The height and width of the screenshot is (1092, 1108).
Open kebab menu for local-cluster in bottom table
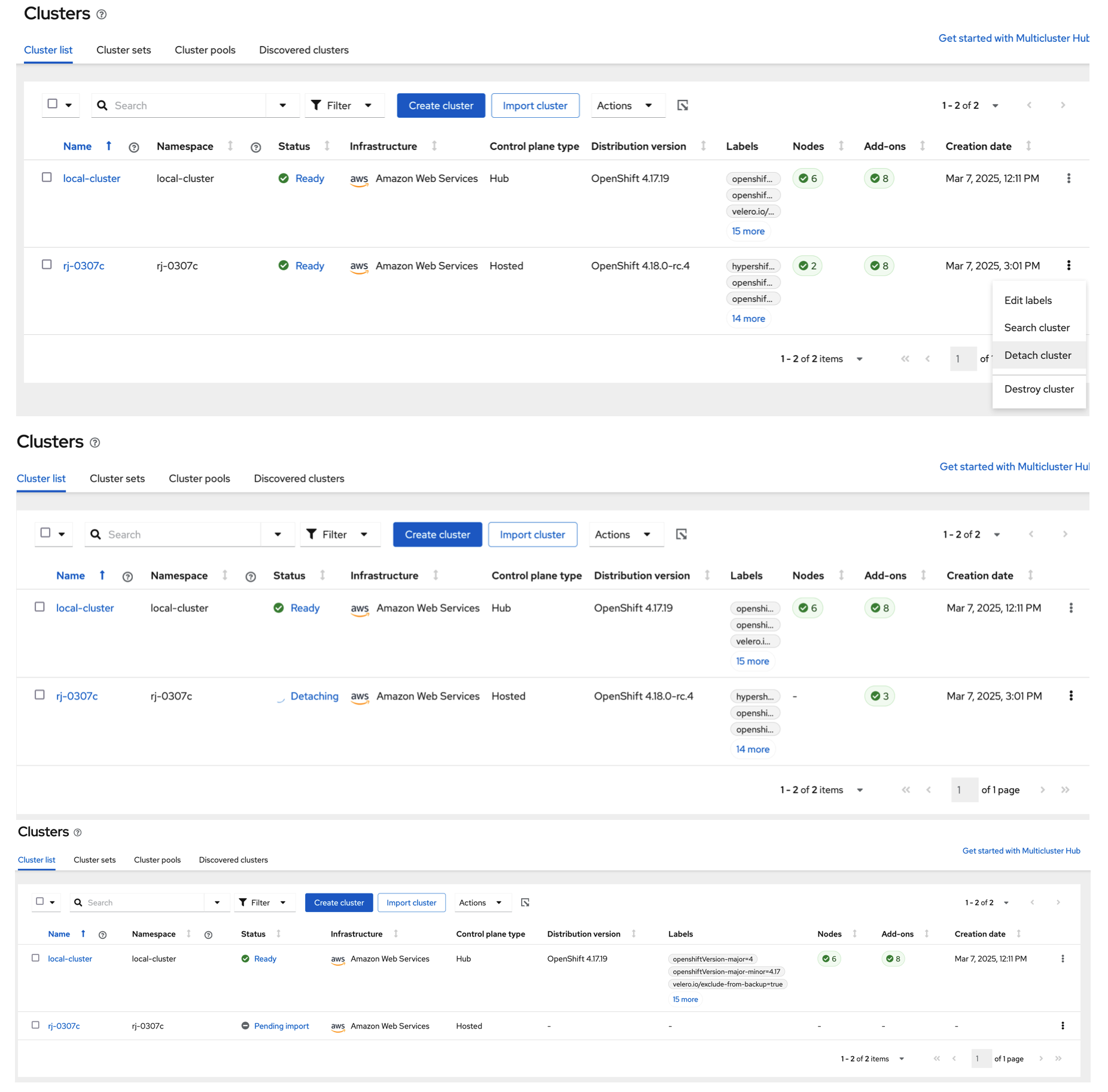[x=1063, y=959]
